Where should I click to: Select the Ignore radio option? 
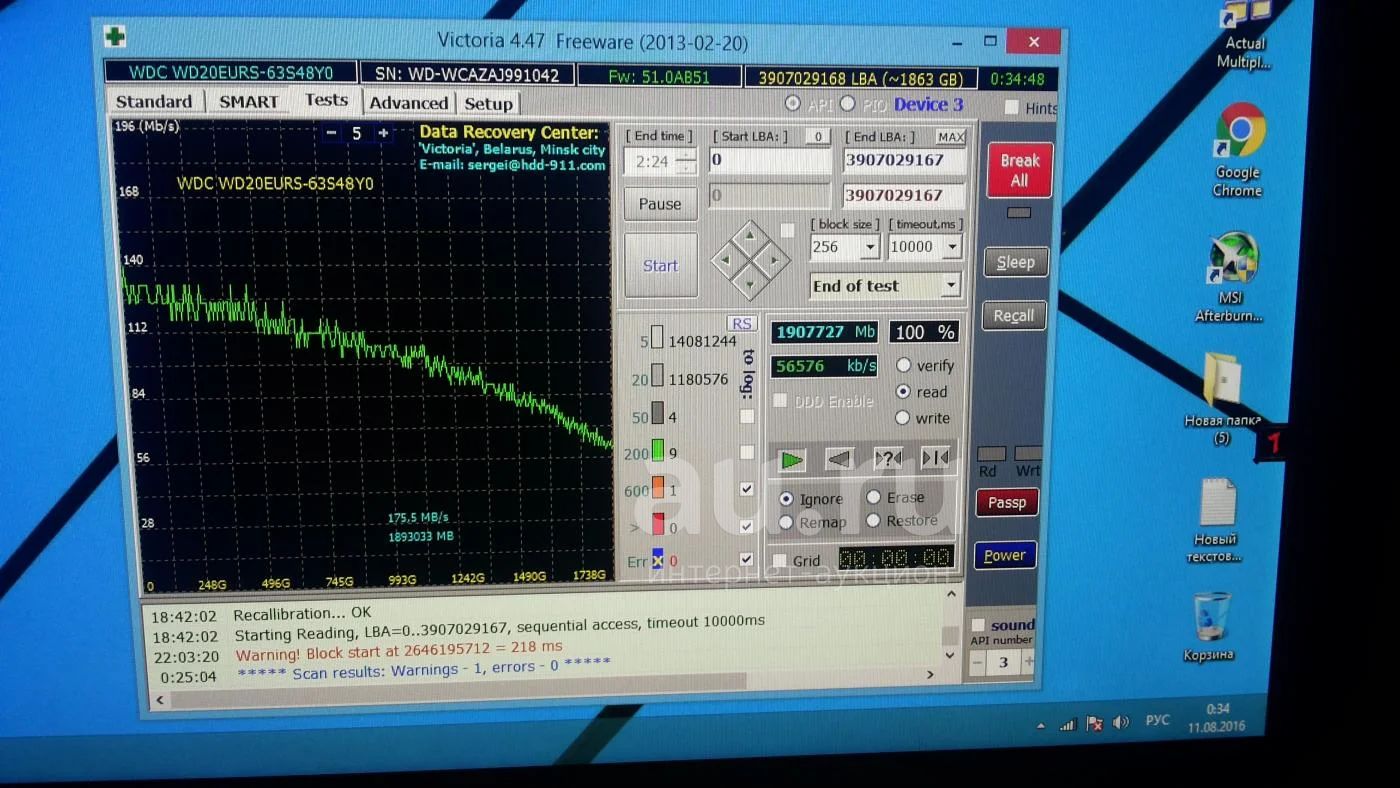785,498
